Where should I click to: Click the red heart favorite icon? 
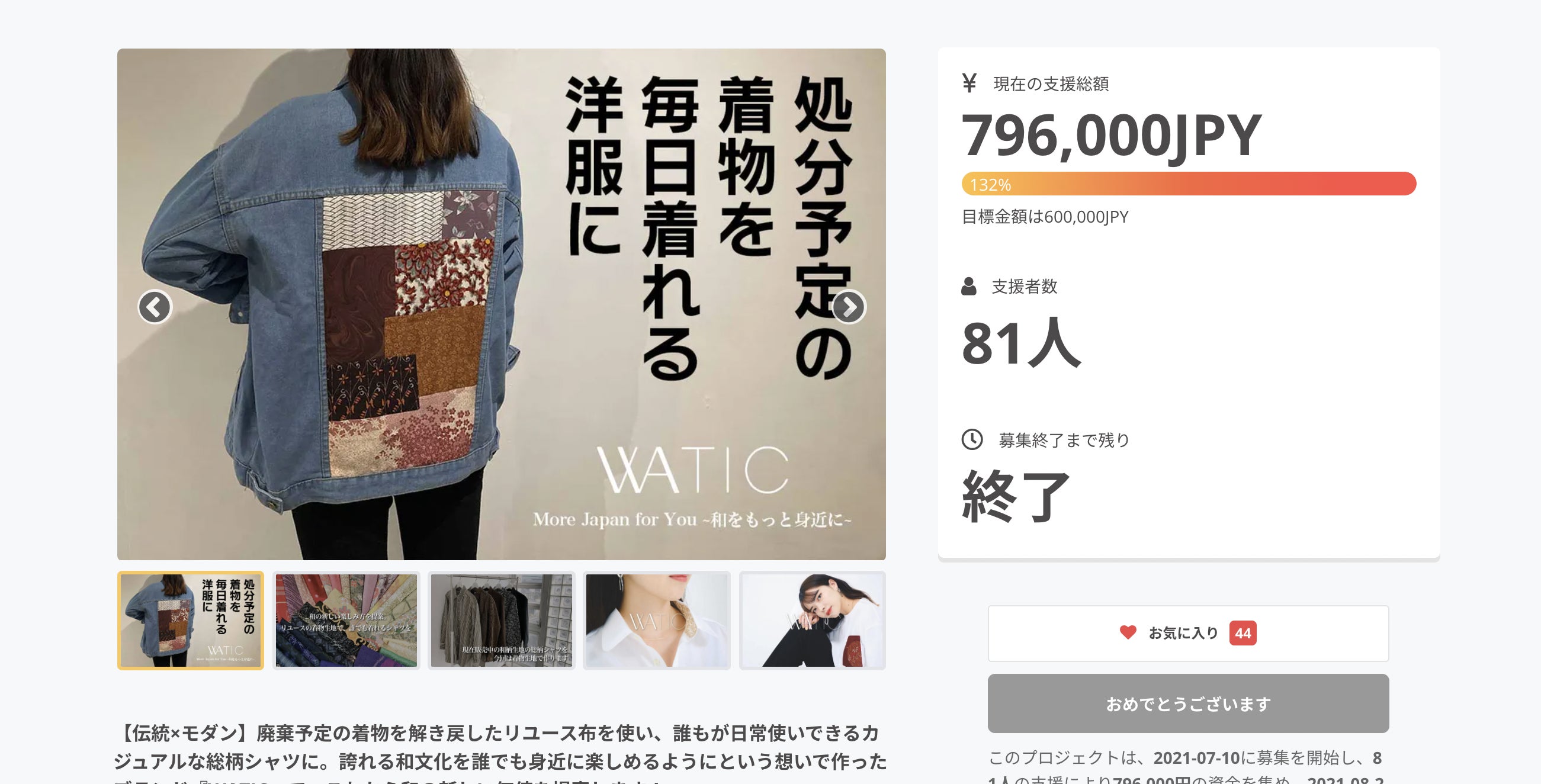coord(1128,632)
